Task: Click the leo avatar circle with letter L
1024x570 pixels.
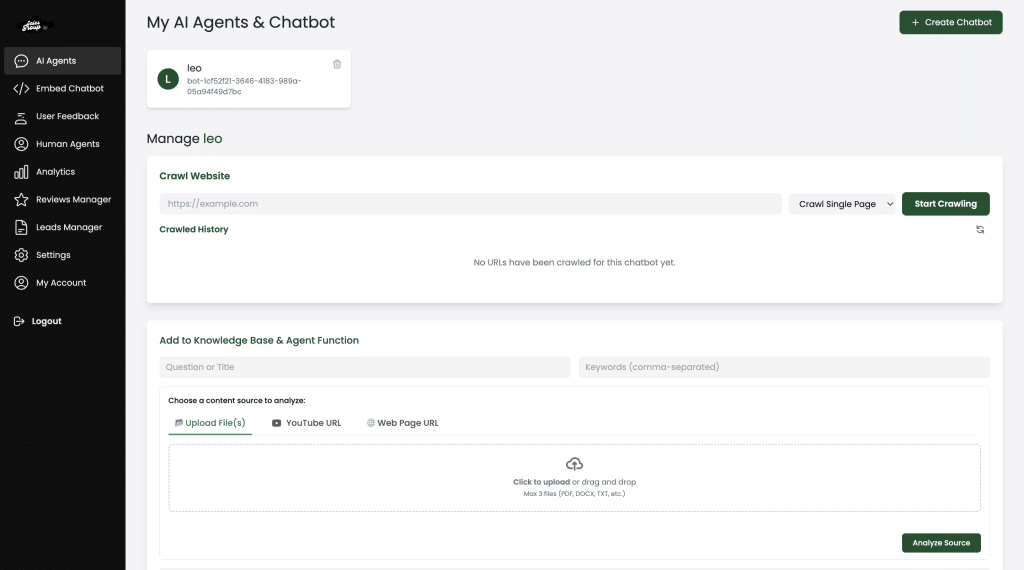Action: point(168,79)
